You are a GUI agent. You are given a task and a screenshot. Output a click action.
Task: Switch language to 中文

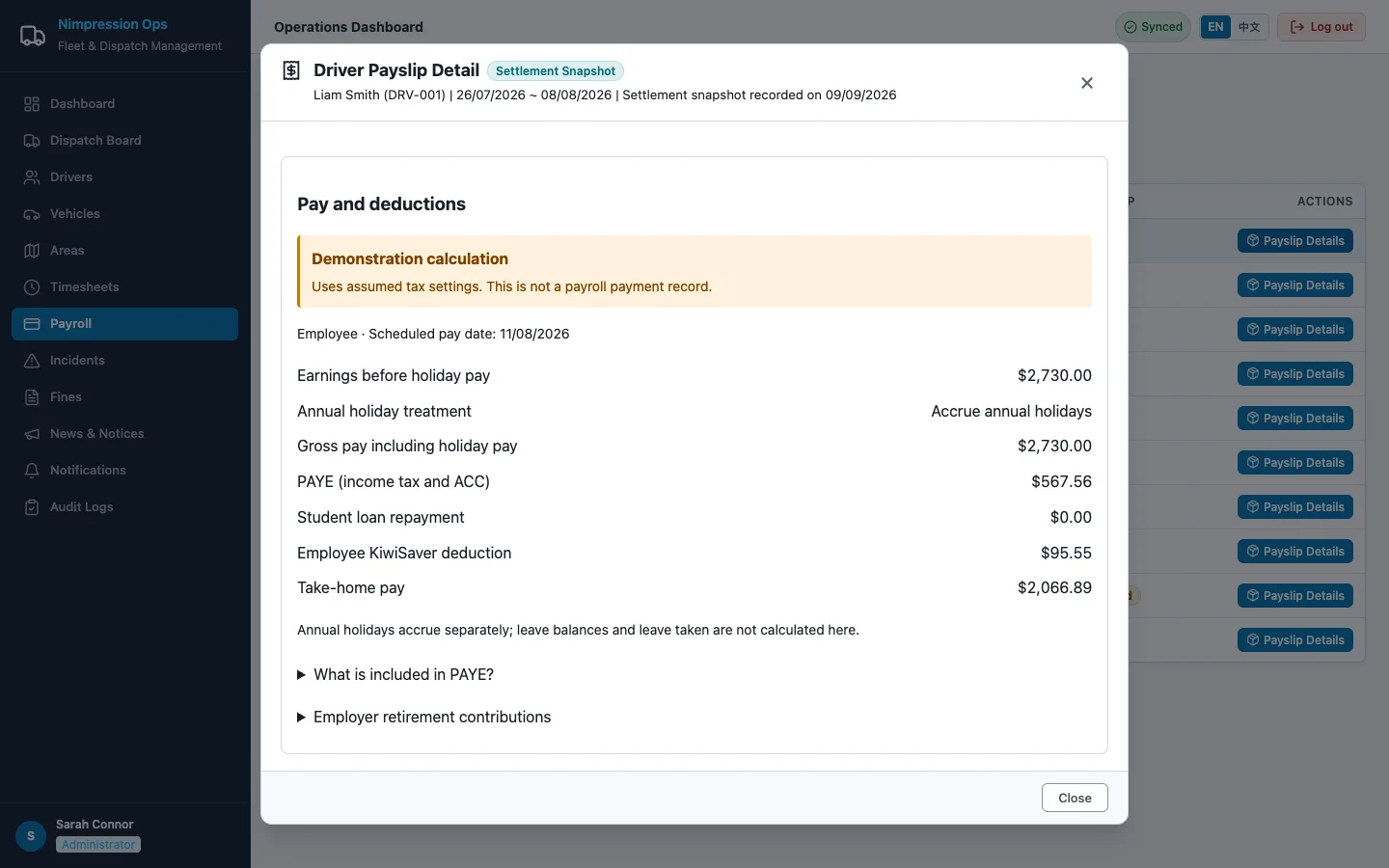tap(1249, 27)
